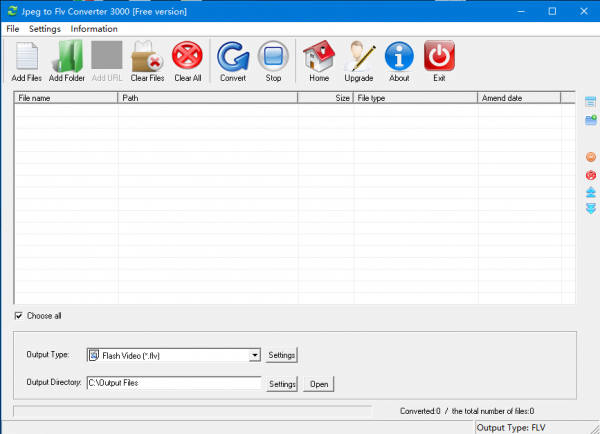Click the Open output directory button
Image resolution: width=600 pixels, height=434 pixels.
[x=319, y=384]
